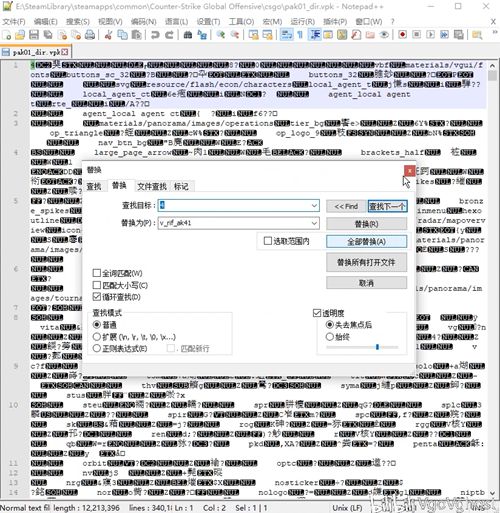Select the 失去焦点后 transparency radio

(x=329, y=324)
